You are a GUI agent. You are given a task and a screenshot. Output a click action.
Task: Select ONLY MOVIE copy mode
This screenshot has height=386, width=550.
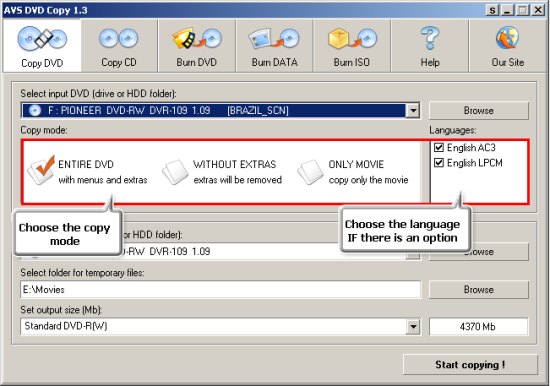click(353, 172)
